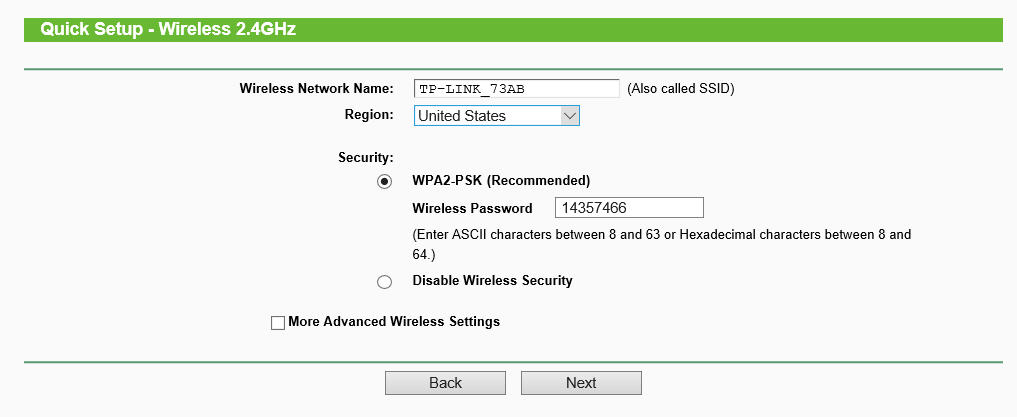
Task: Click the ASCII characters password hint text
Action: (661, 235)
